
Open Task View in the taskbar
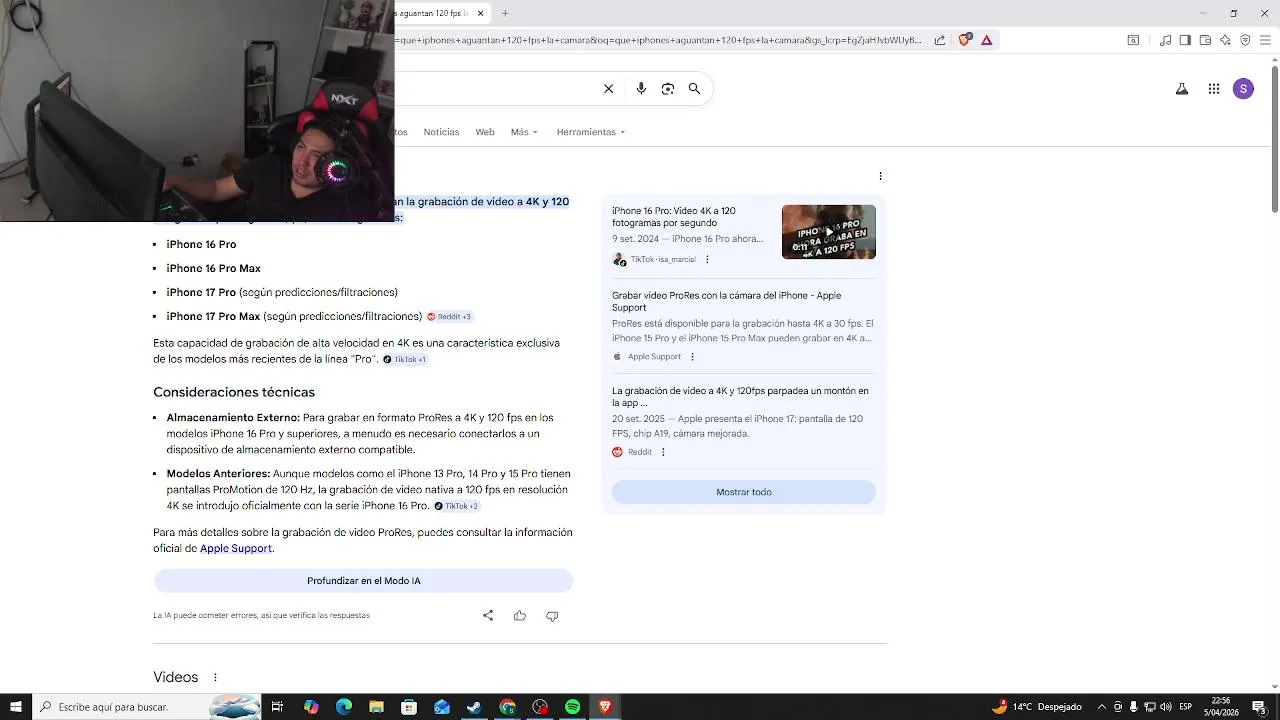click(277, 707)
